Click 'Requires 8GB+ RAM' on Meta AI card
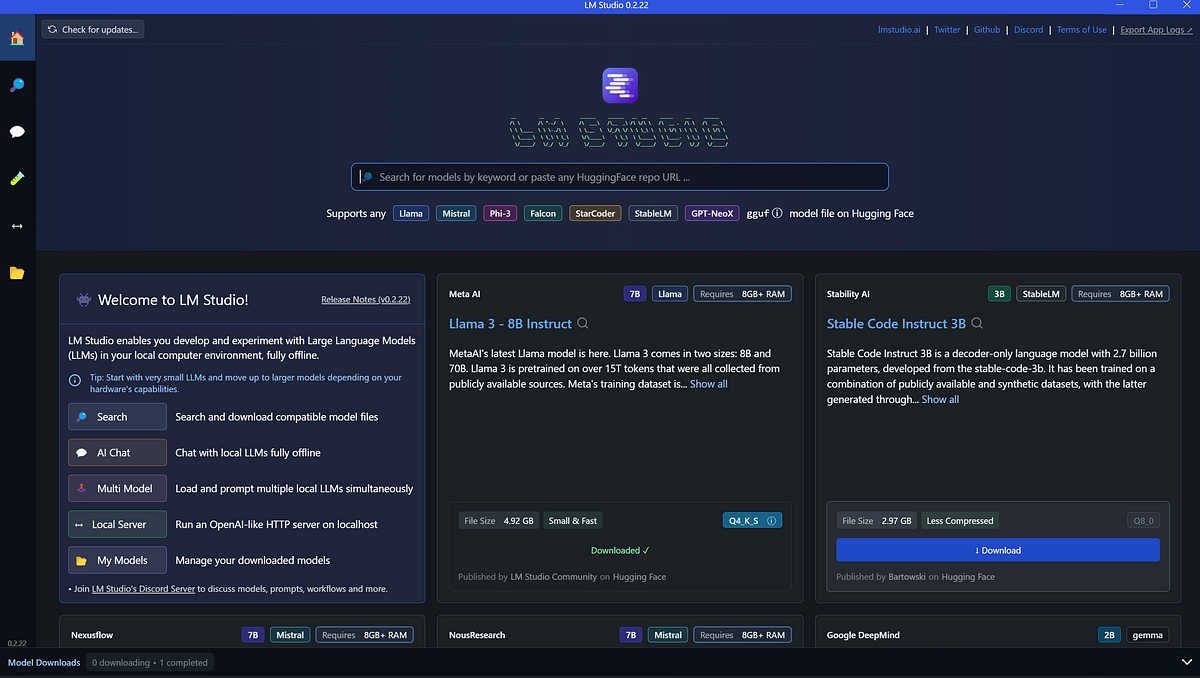The height and width of the screenshot is (678, 1200). point(742,294)
